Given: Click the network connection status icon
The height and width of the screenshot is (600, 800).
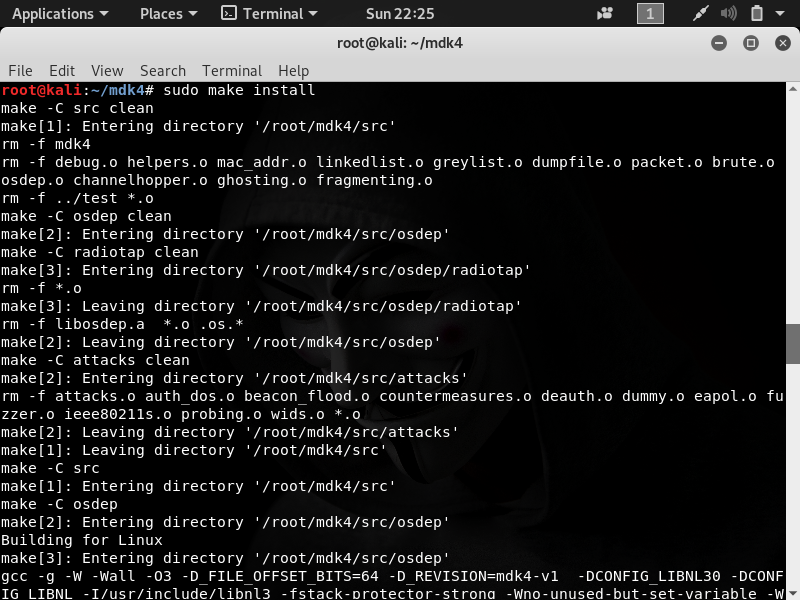Looking at the screenshot, I should pos(700,14).
